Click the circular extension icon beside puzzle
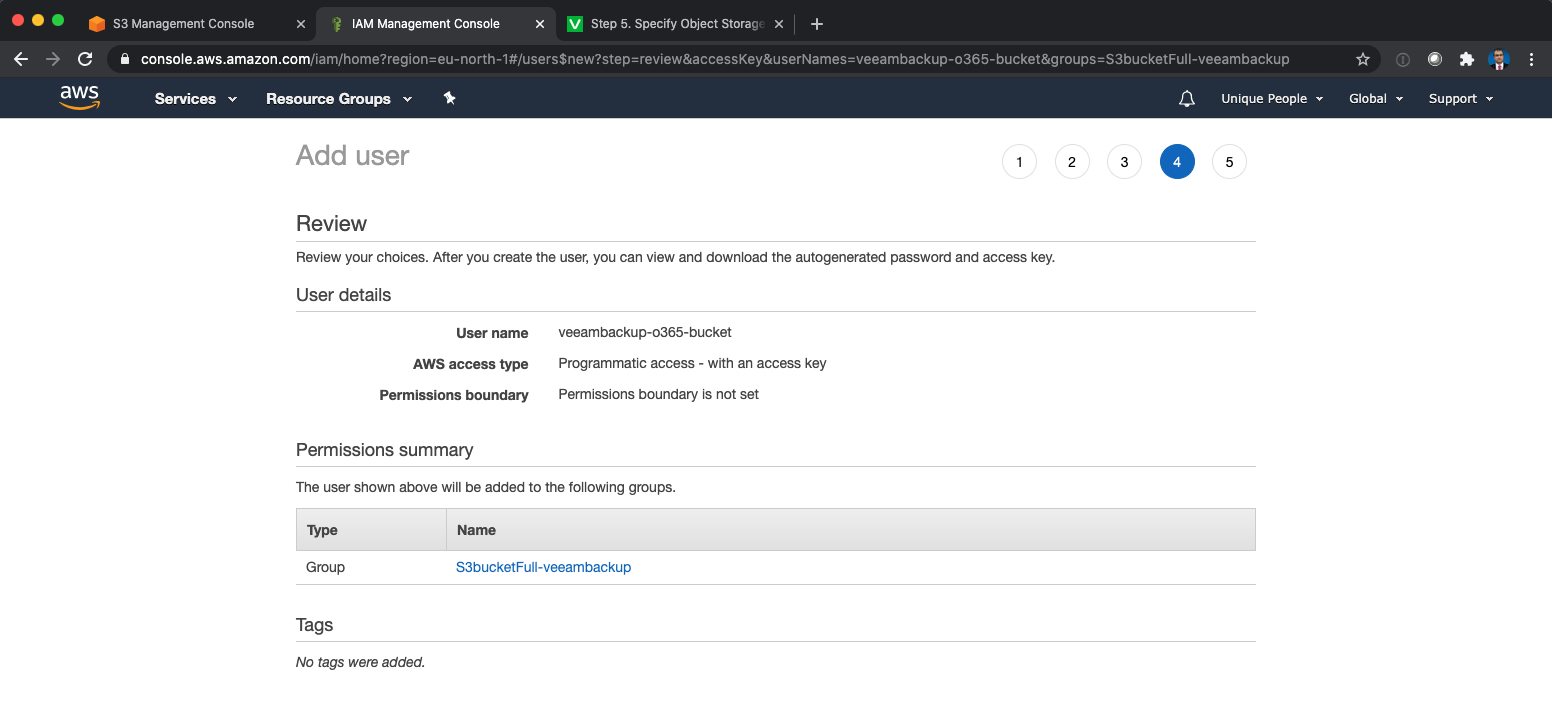The image size is (1552, 724). 1435,59
